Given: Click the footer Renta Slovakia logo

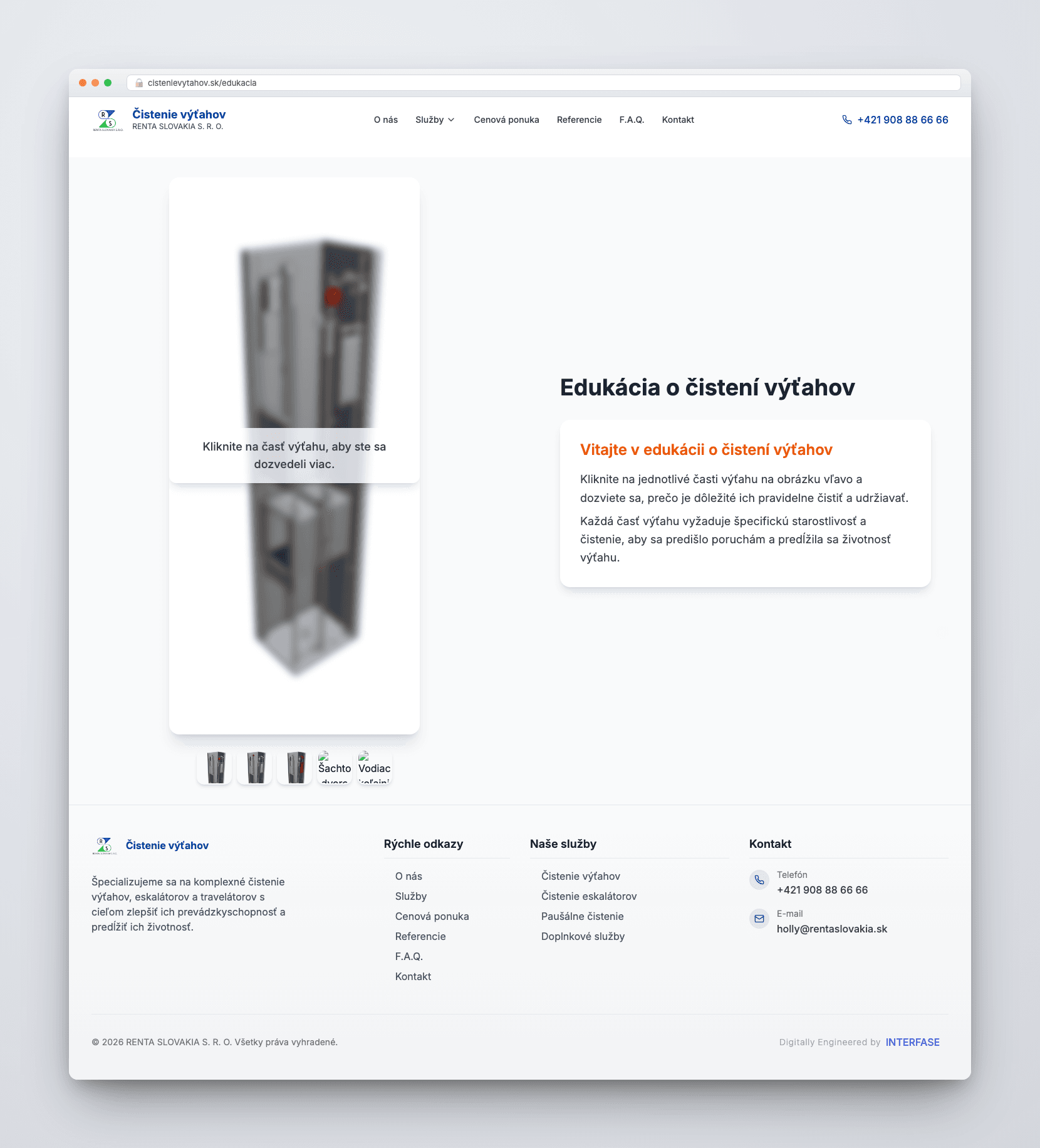Looking at the screenshot, I should coord(105,845).
